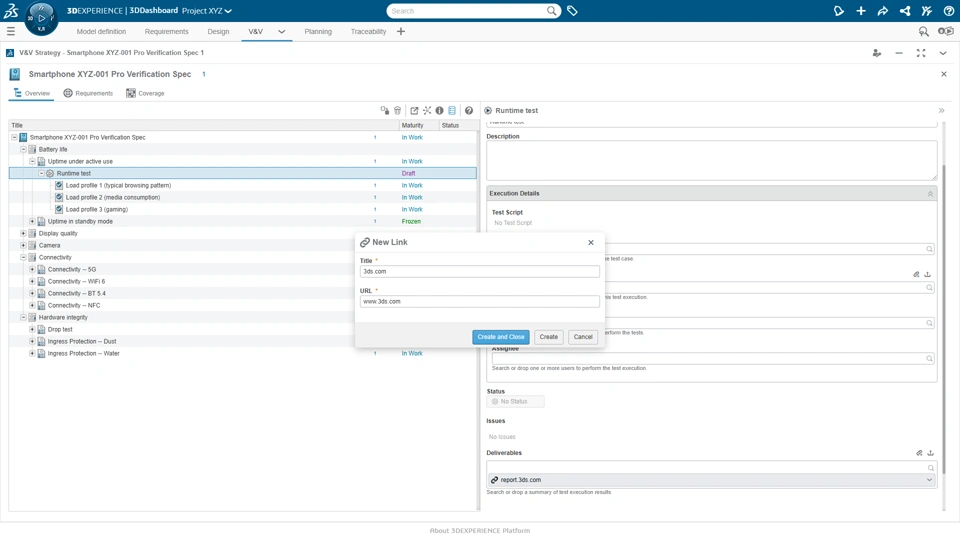Collapse the right panel with double chevron
The width and height of the screenshot is (960, 540).
coord(942,111)
